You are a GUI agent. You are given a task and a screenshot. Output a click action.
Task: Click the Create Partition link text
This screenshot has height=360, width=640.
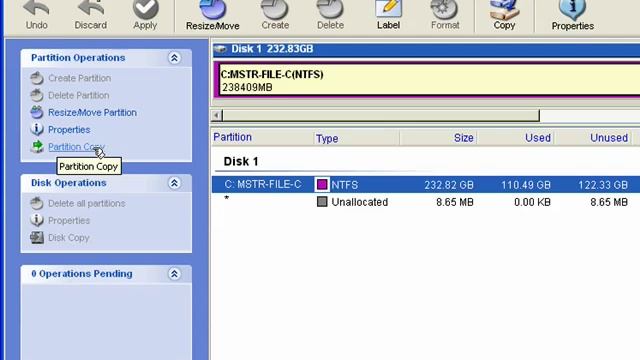[80, 78]
